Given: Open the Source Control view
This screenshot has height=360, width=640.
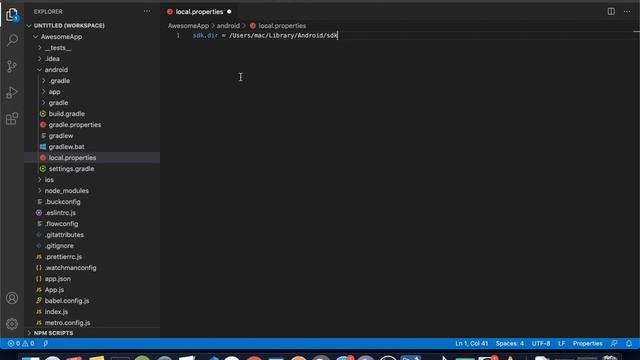Looking at the screenshot, I should pos(12,66).
